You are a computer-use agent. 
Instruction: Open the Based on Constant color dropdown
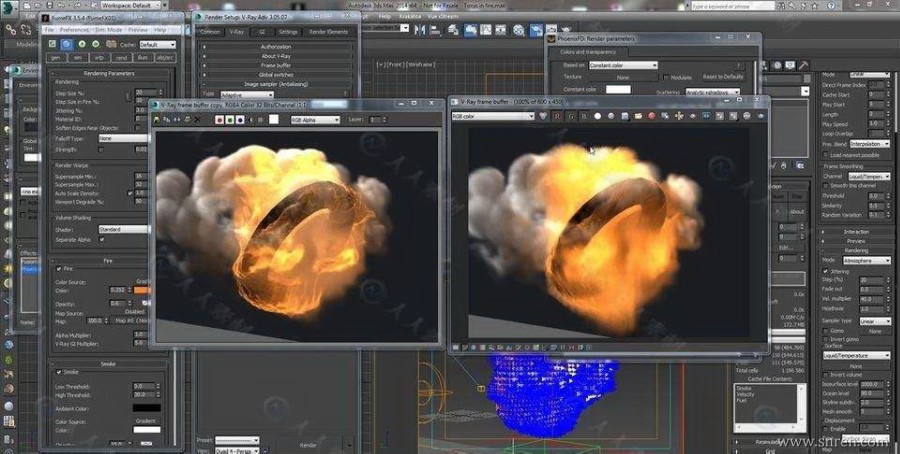pyautogui.click(x=623, y=65)
